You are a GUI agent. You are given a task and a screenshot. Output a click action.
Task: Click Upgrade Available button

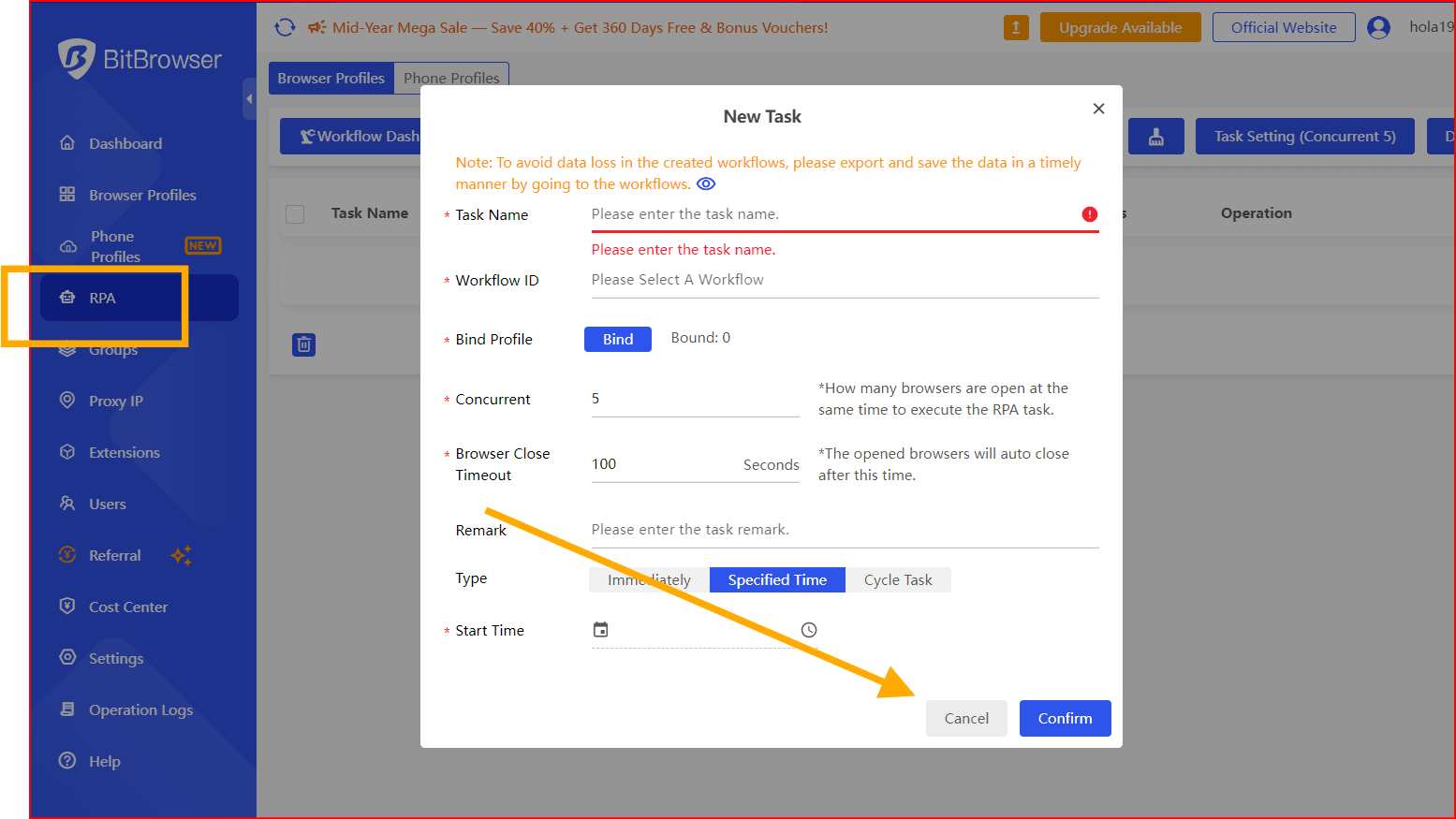(1120, 27)
